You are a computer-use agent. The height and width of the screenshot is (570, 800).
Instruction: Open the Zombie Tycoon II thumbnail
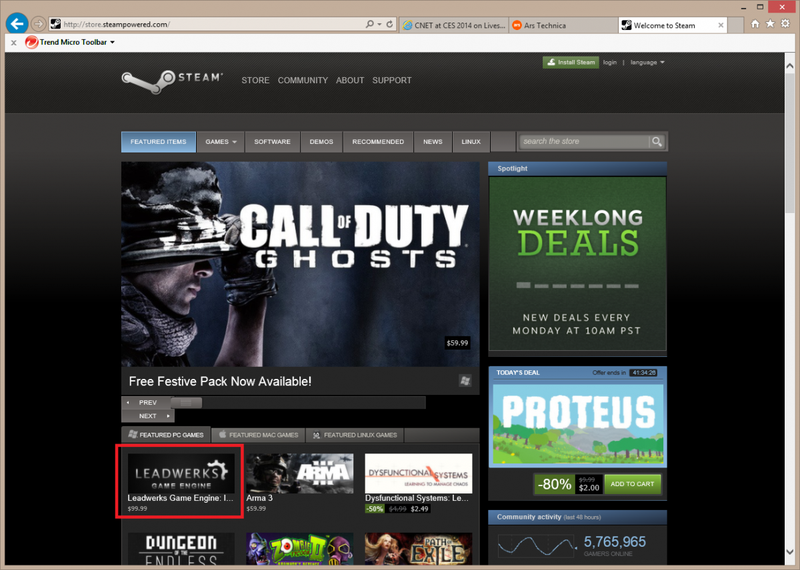click(x=299, y=549)
